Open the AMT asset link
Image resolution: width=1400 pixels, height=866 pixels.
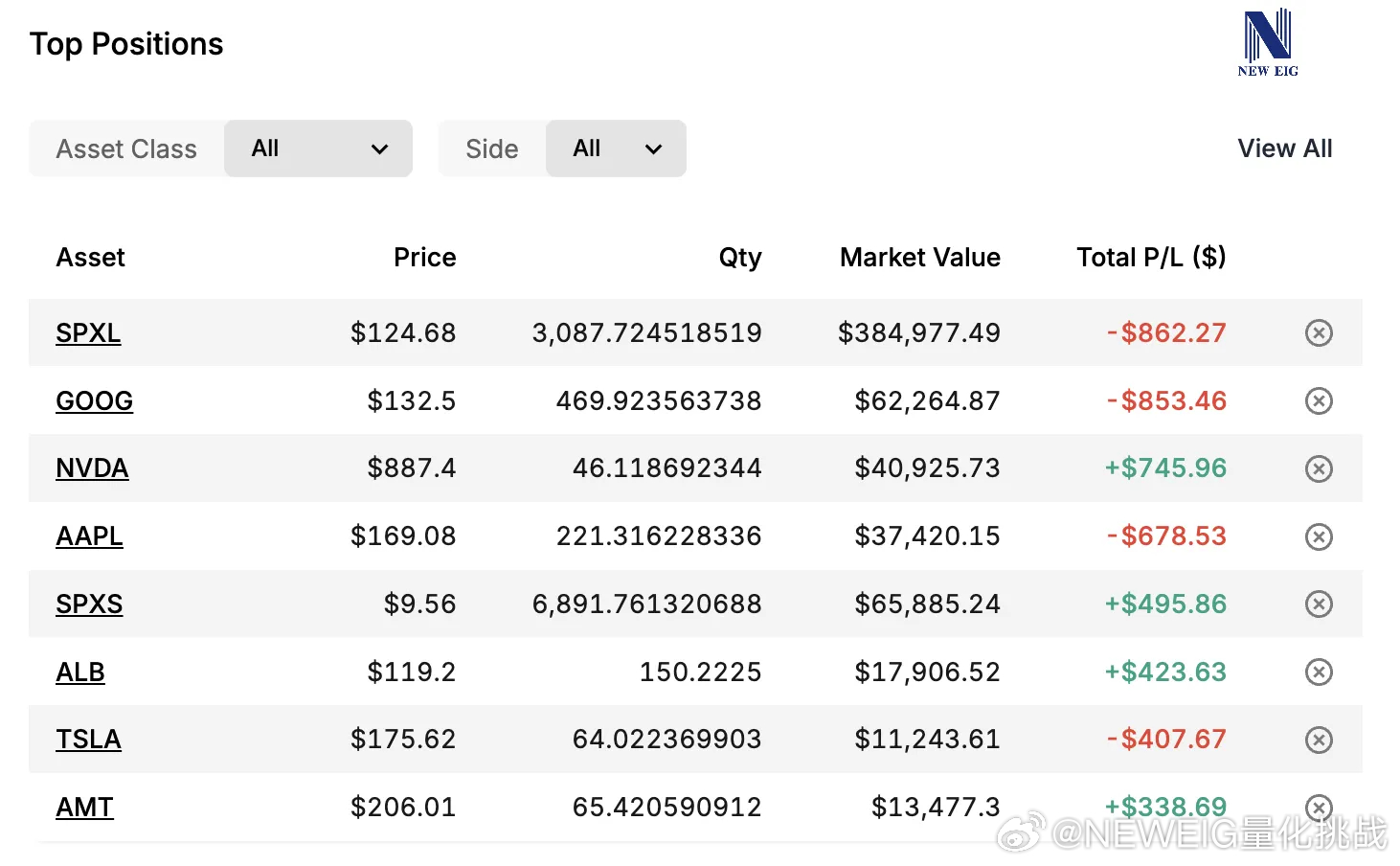[x=84, y=808]
